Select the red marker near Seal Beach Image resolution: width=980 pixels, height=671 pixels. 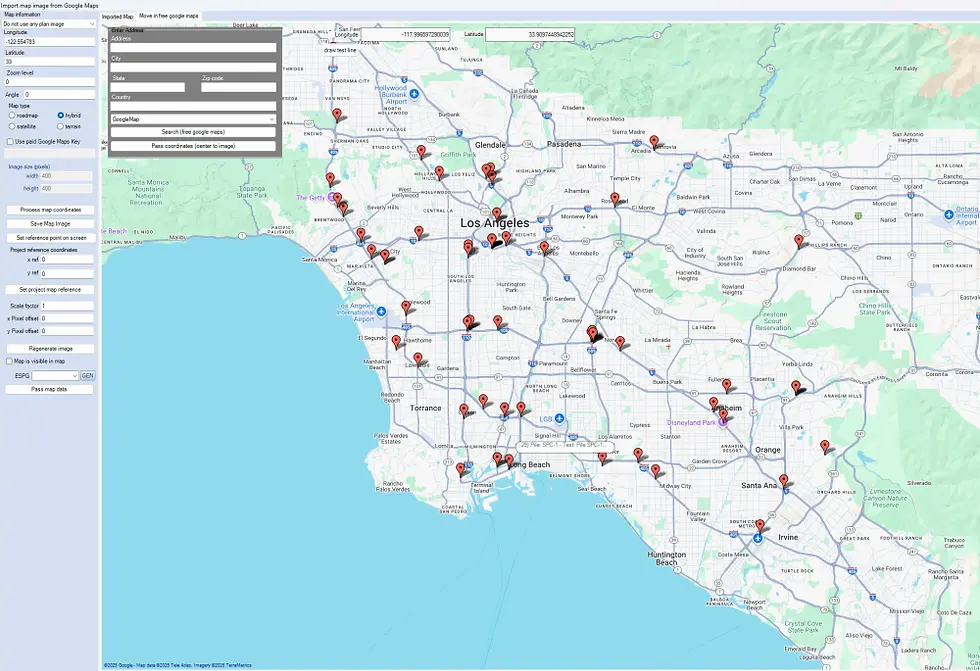pyautogui.click(x=602, y=458)
